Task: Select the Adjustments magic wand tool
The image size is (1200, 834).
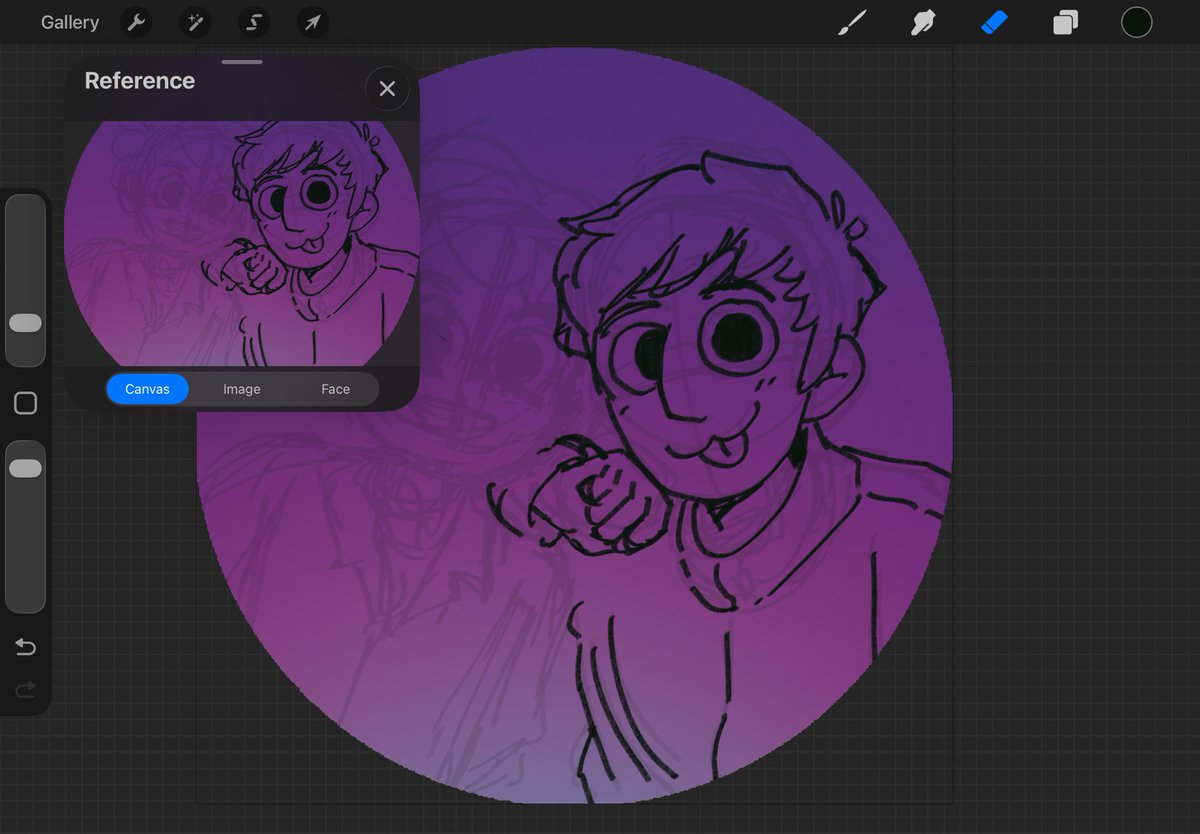Action: coord(194,22)
